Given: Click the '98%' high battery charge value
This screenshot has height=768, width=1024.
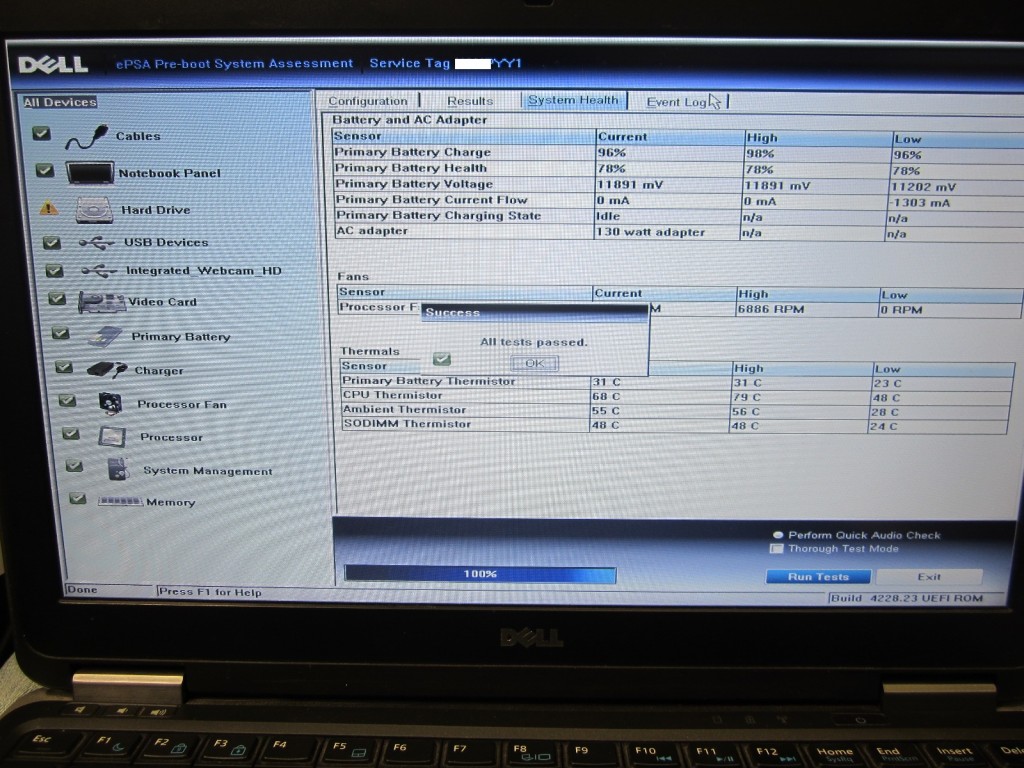Looking at the screenshot, I should [x=760, y=153].
